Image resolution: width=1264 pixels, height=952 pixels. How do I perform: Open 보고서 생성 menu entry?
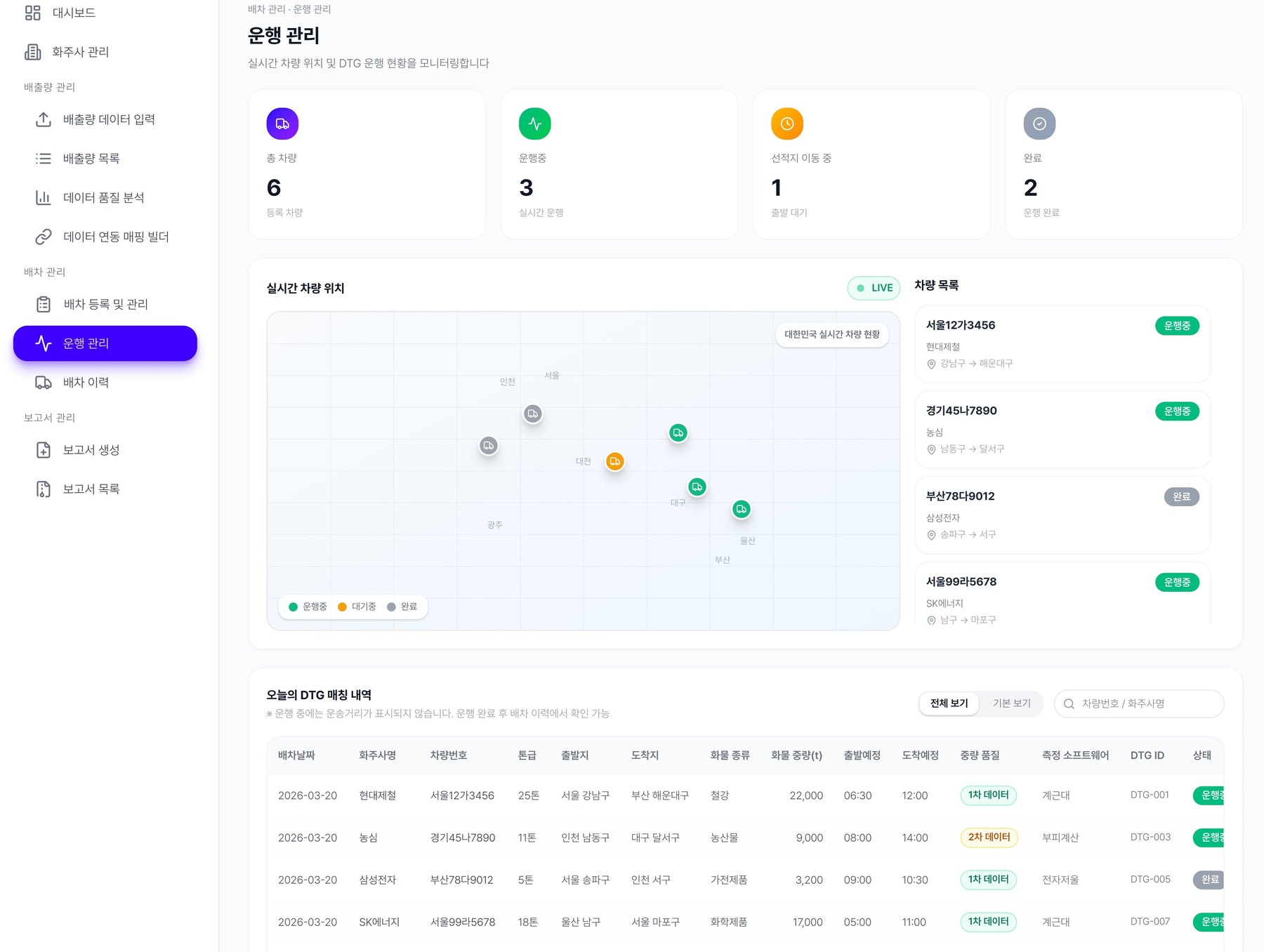pos(105,450)
